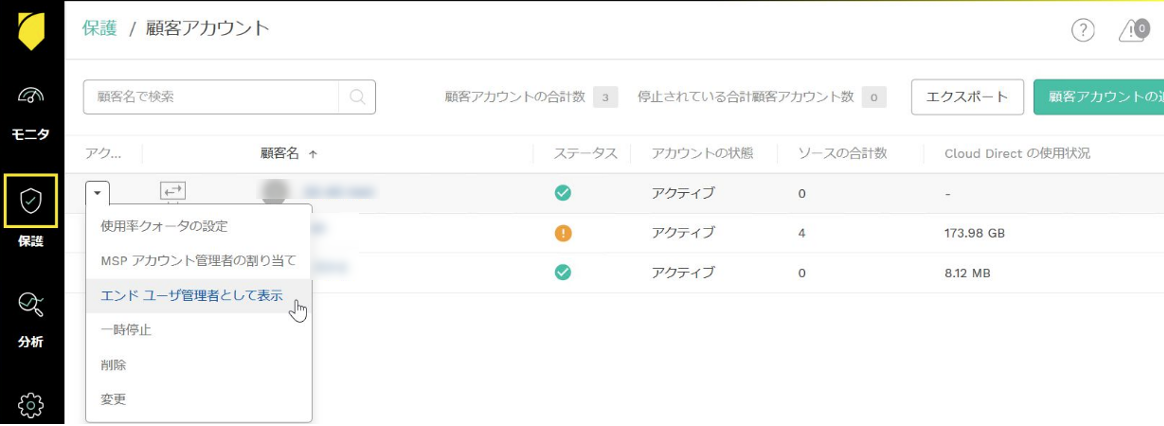Choose 一時停止 from the menu

pyautogui.click(x=126, y=330)
